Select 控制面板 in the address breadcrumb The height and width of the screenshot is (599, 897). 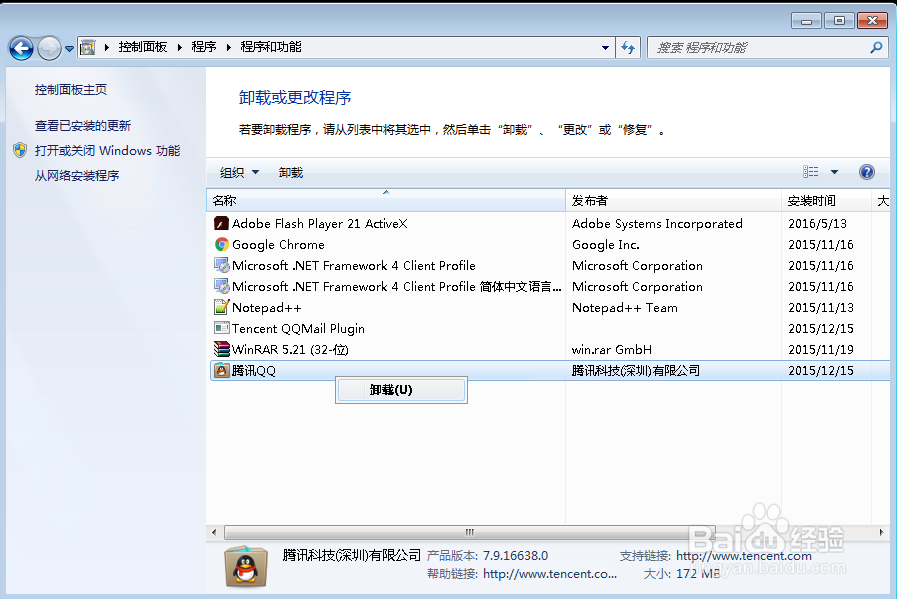tap(142, 47)
